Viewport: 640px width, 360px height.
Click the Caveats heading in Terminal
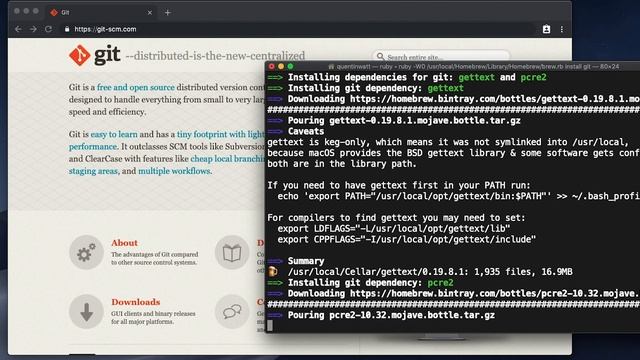[306, 131]
